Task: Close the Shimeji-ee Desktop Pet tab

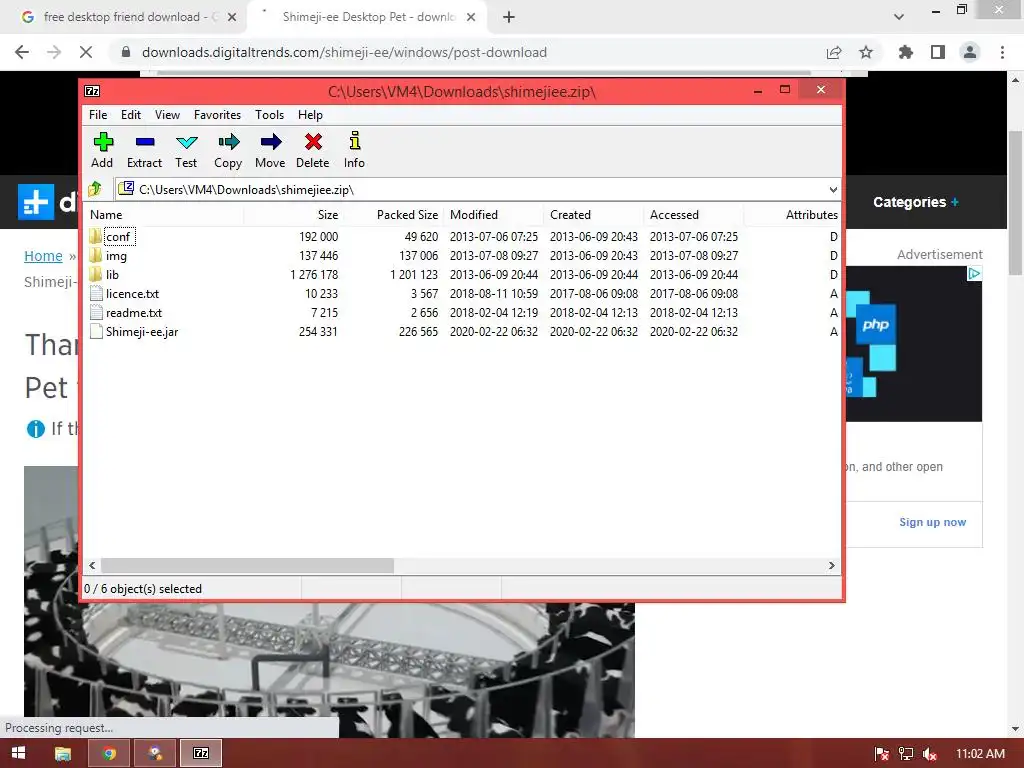Action: click(x=471, y=17)
